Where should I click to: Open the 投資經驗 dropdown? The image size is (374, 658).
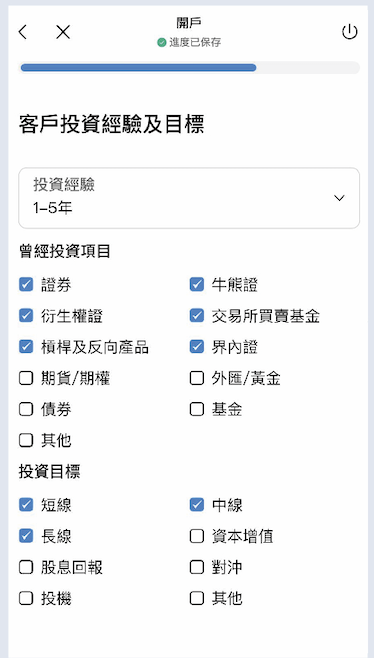pyautogui.click(x=189, y=198)
